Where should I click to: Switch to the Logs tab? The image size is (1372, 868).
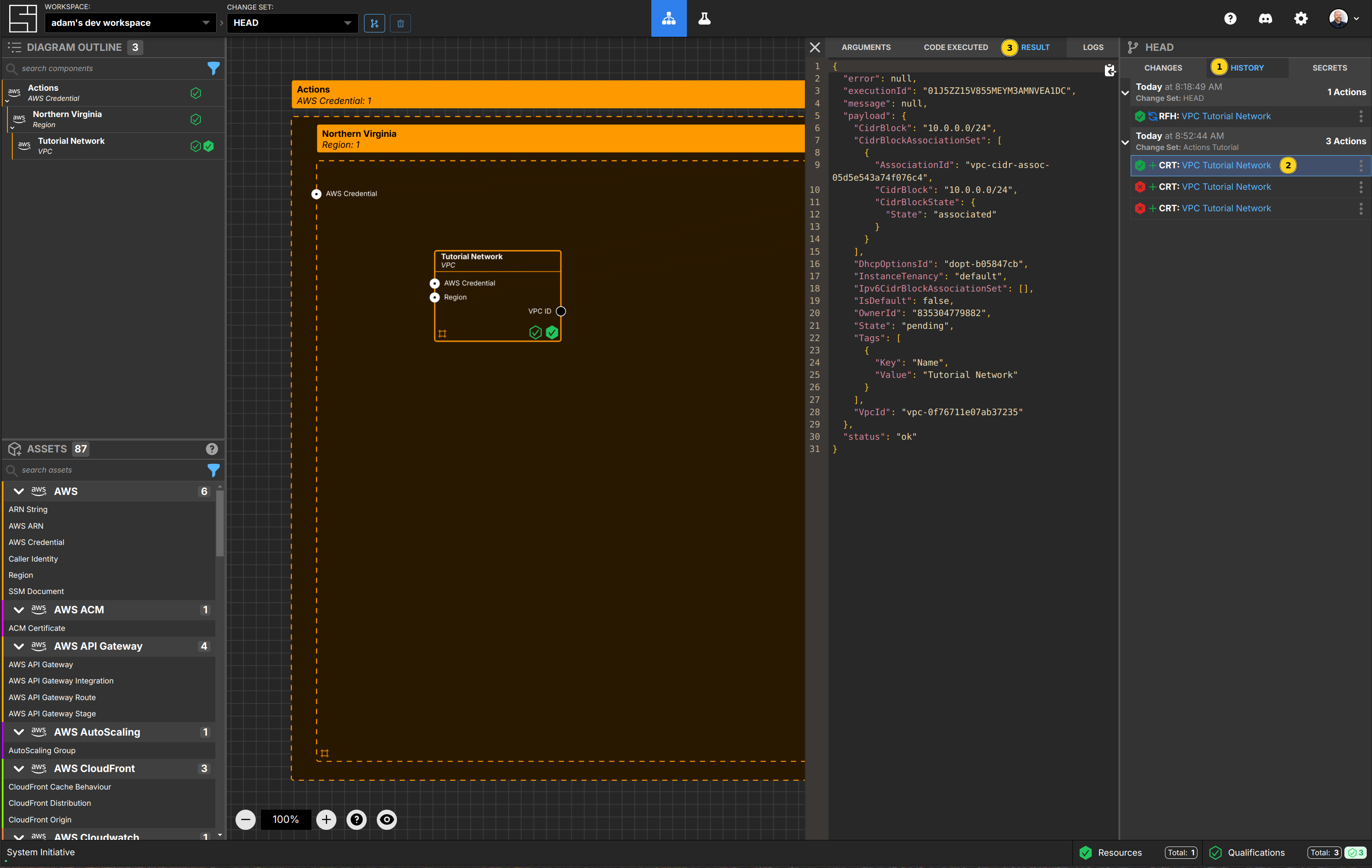point(1093,47)
